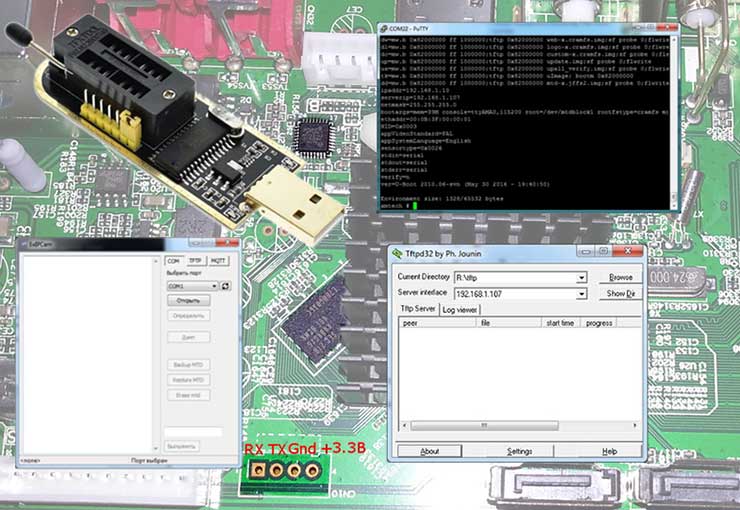Expand the Current Directory dropdown

point(581,277)
